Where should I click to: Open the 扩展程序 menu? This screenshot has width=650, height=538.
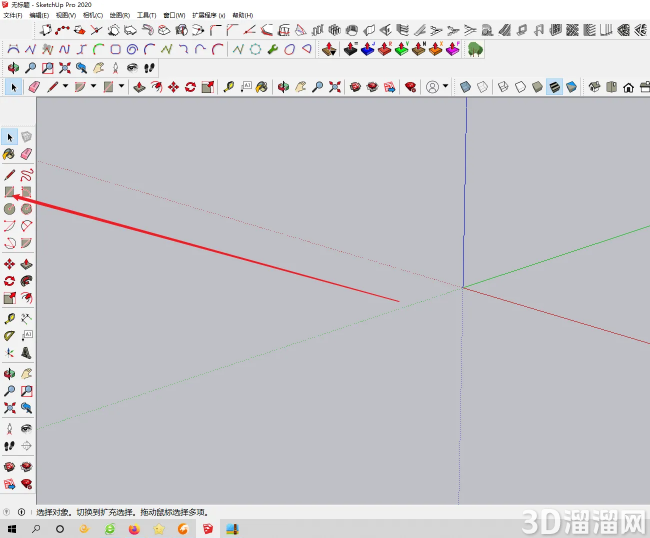coord(209,15)
